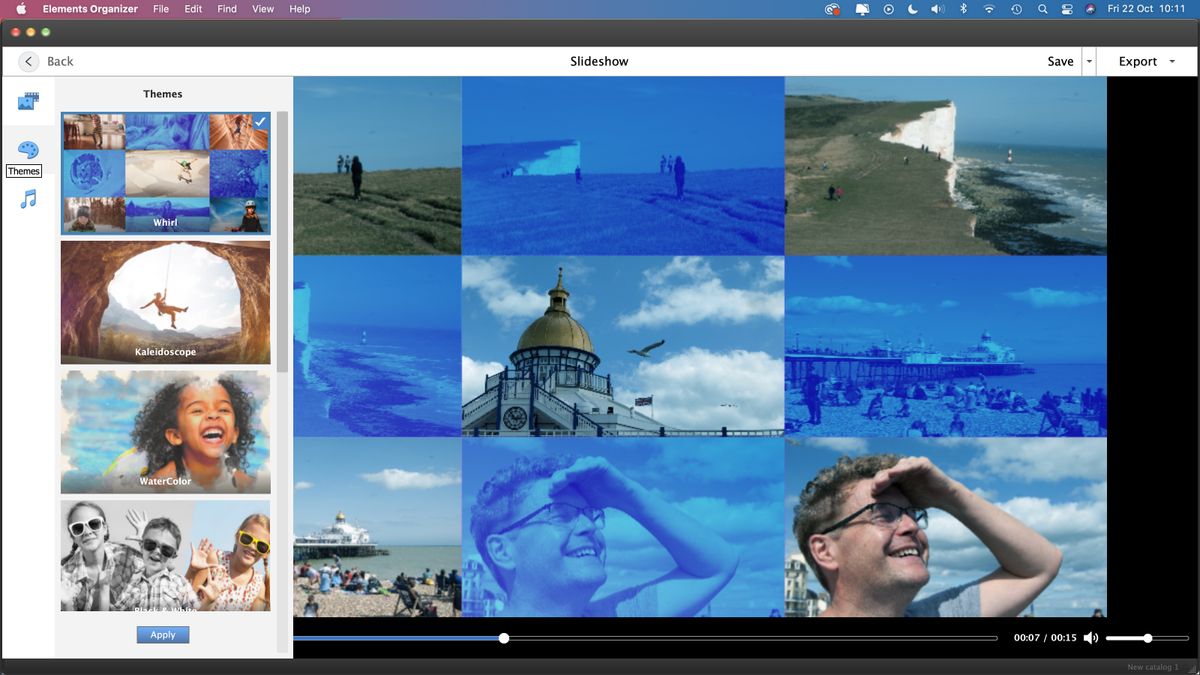Image resolution: width=1200 pixels, height=675 pixels.
Task: Expand the Export dropdown arrow
Action: [x=1172, y=61]
